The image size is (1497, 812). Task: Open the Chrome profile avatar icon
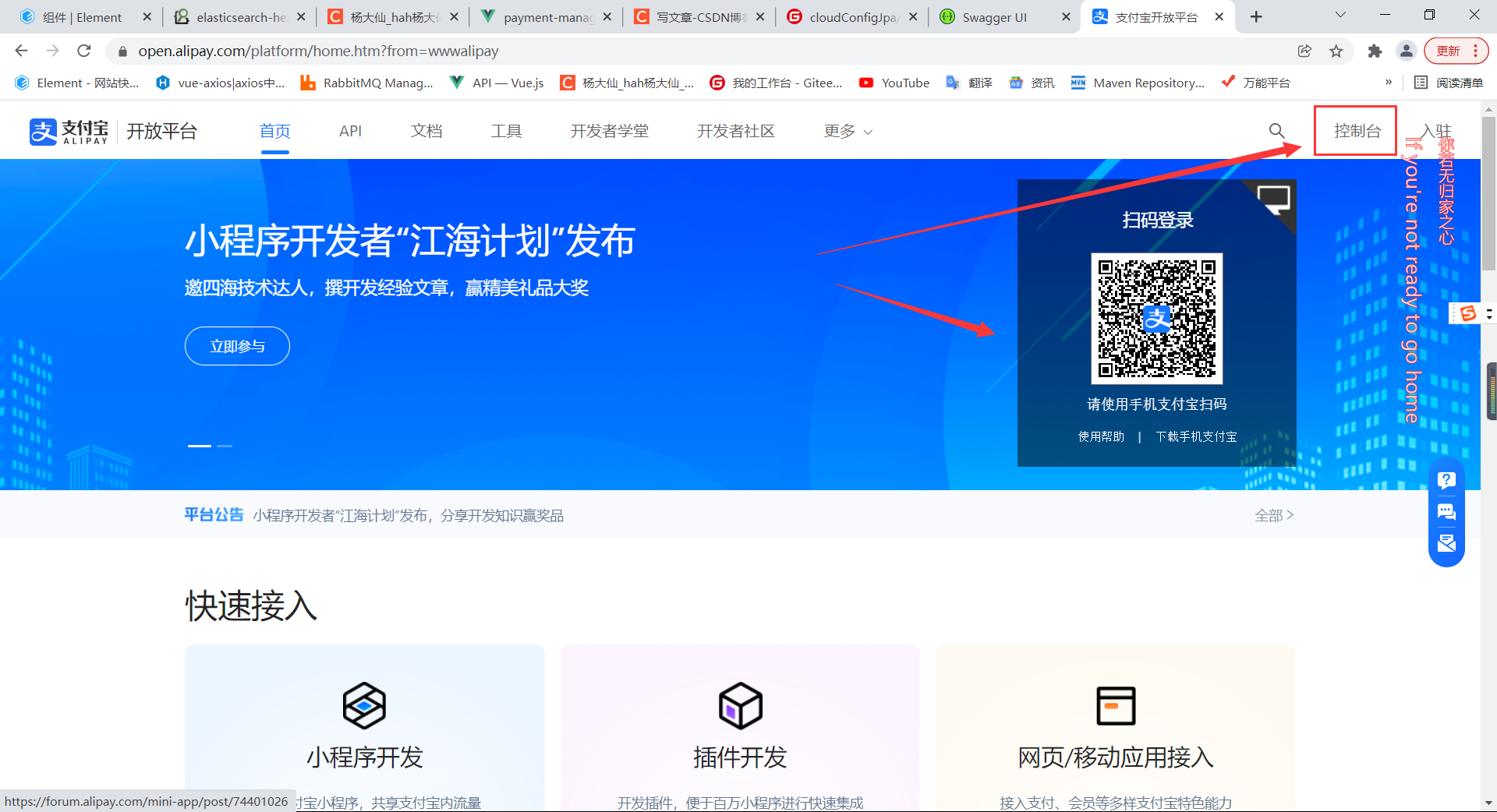pos(1407,51)
